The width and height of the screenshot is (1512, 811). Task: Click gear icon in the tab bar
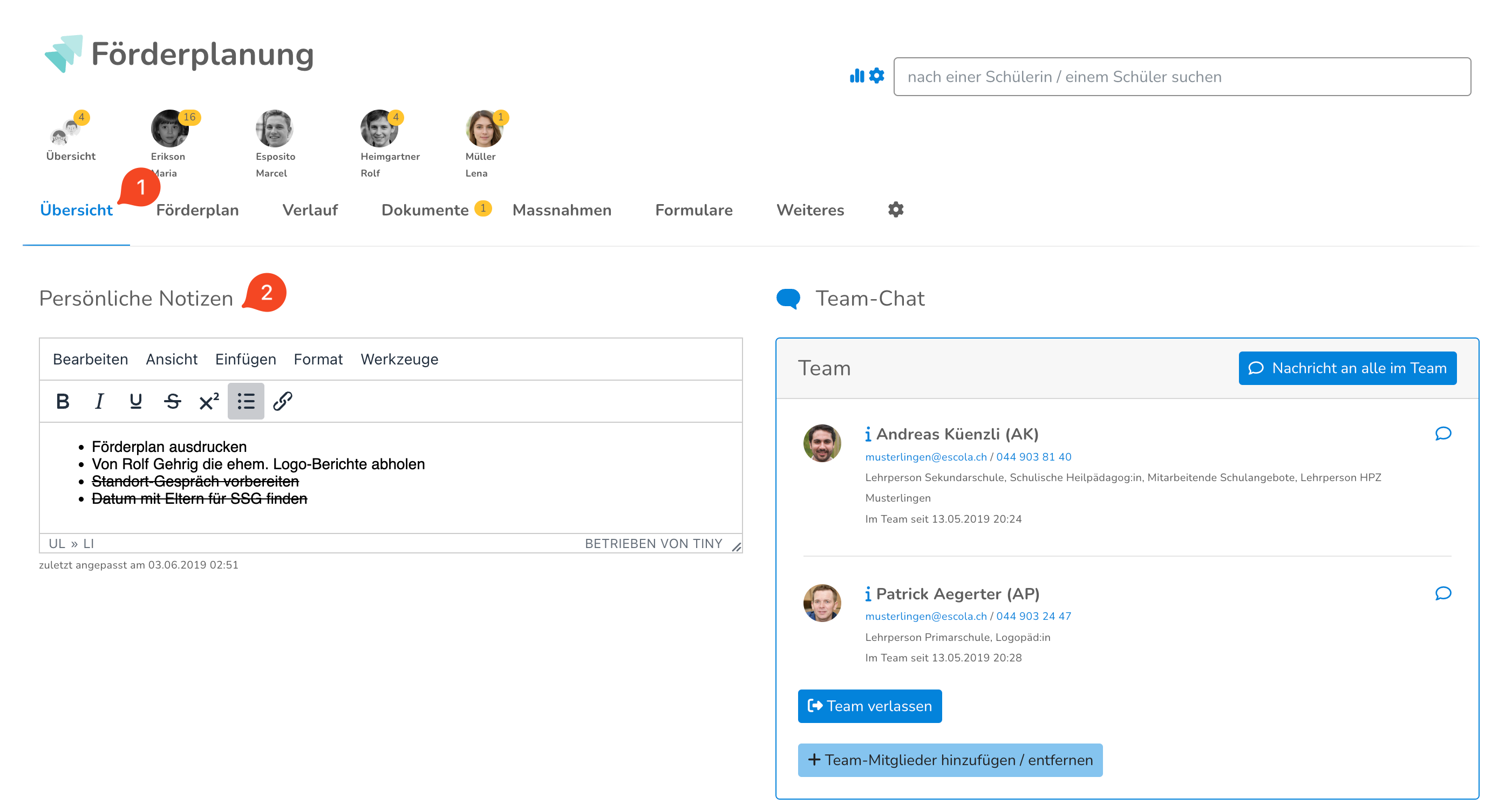tap(895, 209)
